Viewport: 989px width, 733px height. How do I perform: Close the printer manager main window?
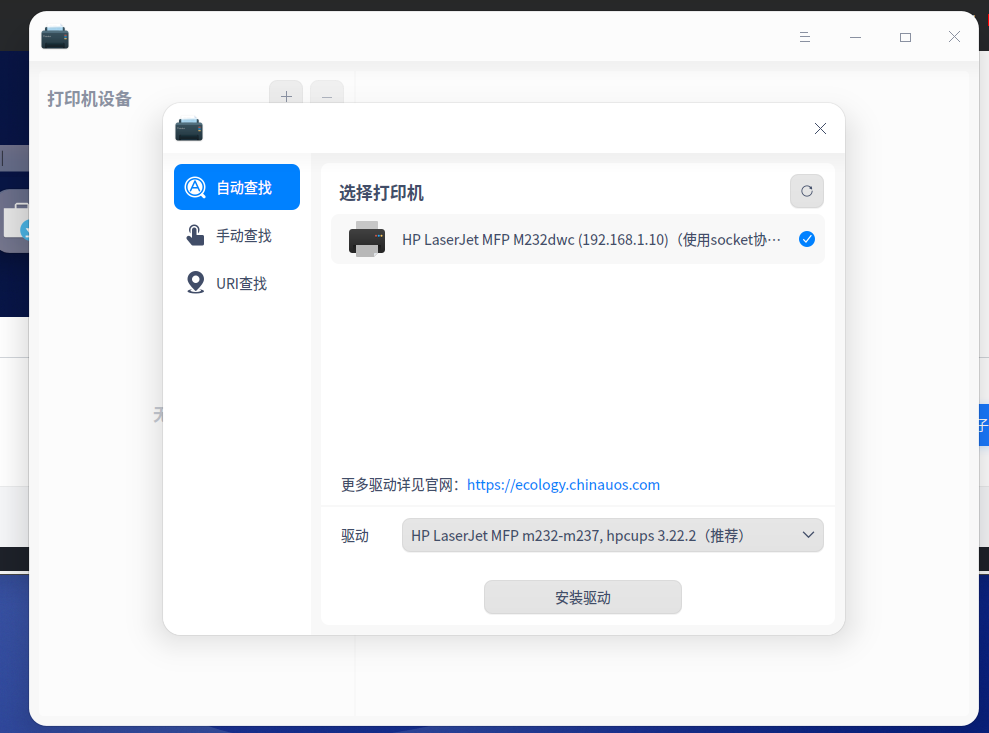954,37
